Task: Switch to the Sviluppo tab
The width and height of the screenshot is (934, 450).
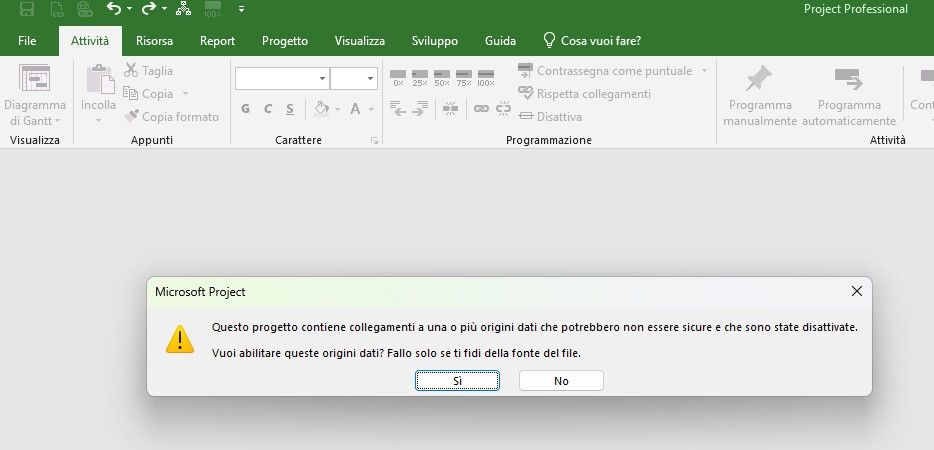Action: 435,41
